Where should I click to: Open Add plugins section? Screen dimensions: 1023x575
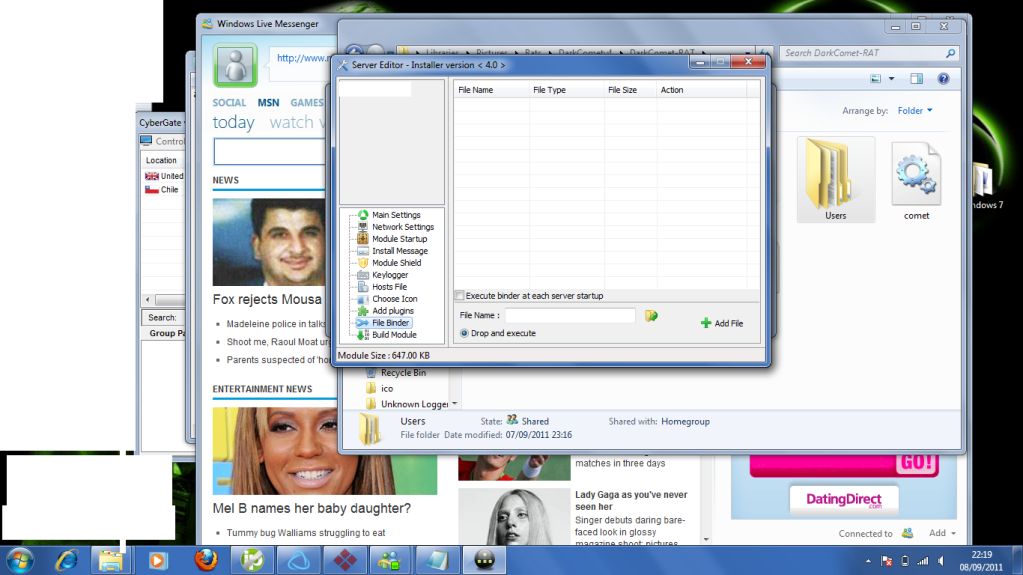392,311
